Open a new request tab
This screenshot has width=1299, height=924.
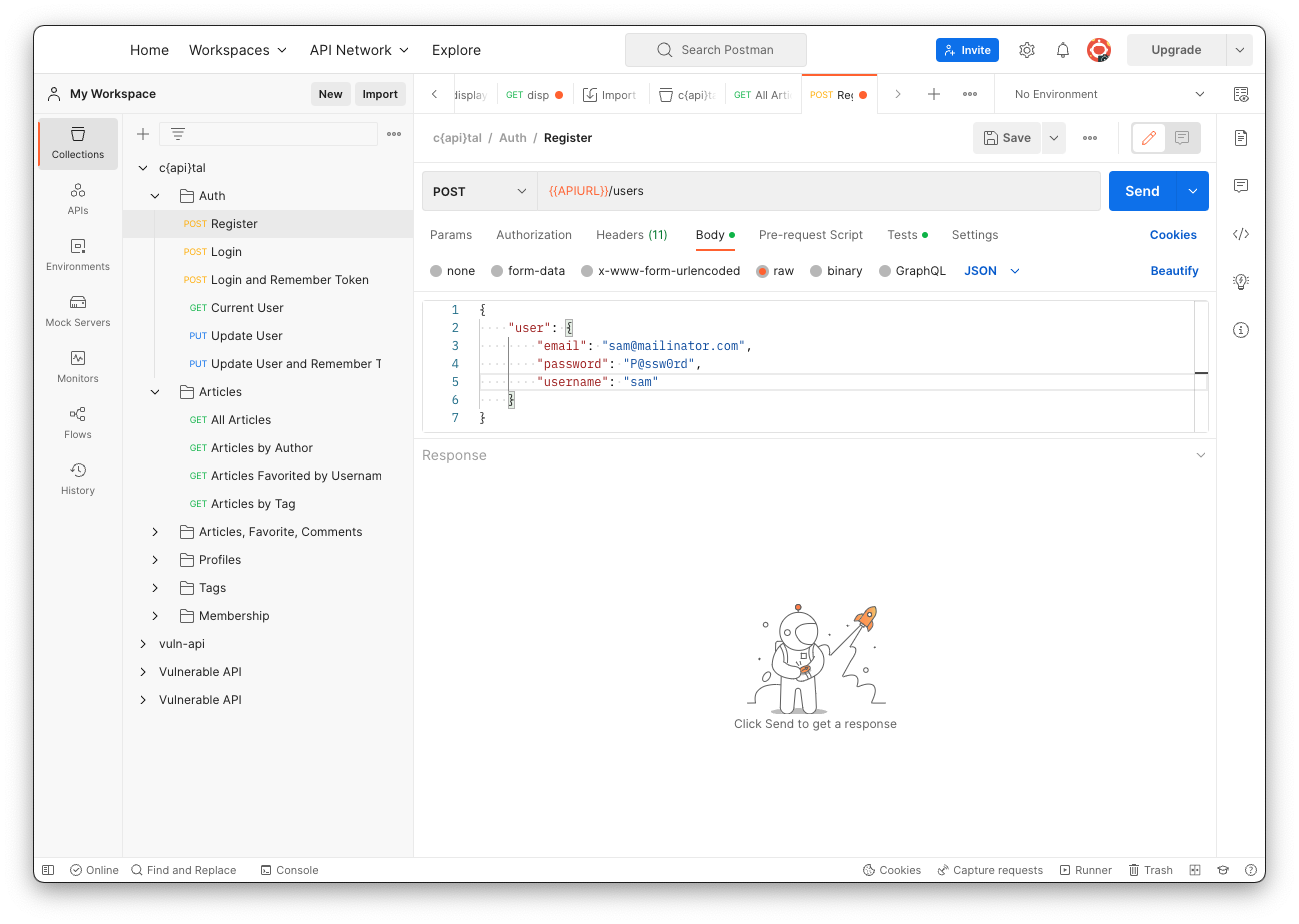pyautogui.click(x=934, y=94)
